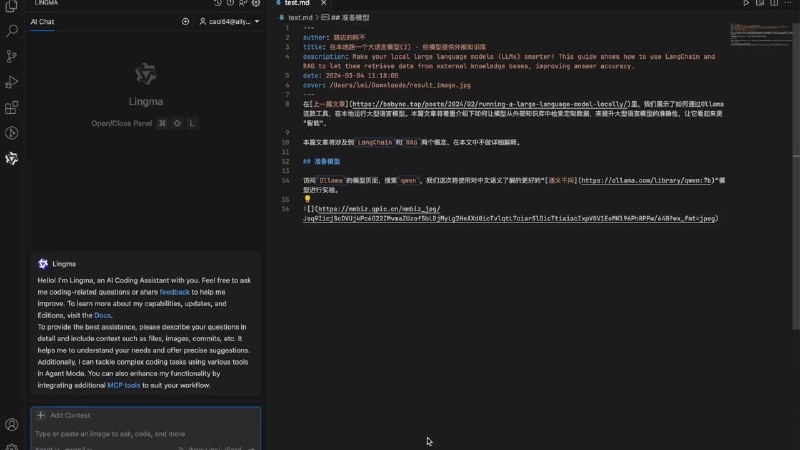Click the Add Context button

pos(64,415)
